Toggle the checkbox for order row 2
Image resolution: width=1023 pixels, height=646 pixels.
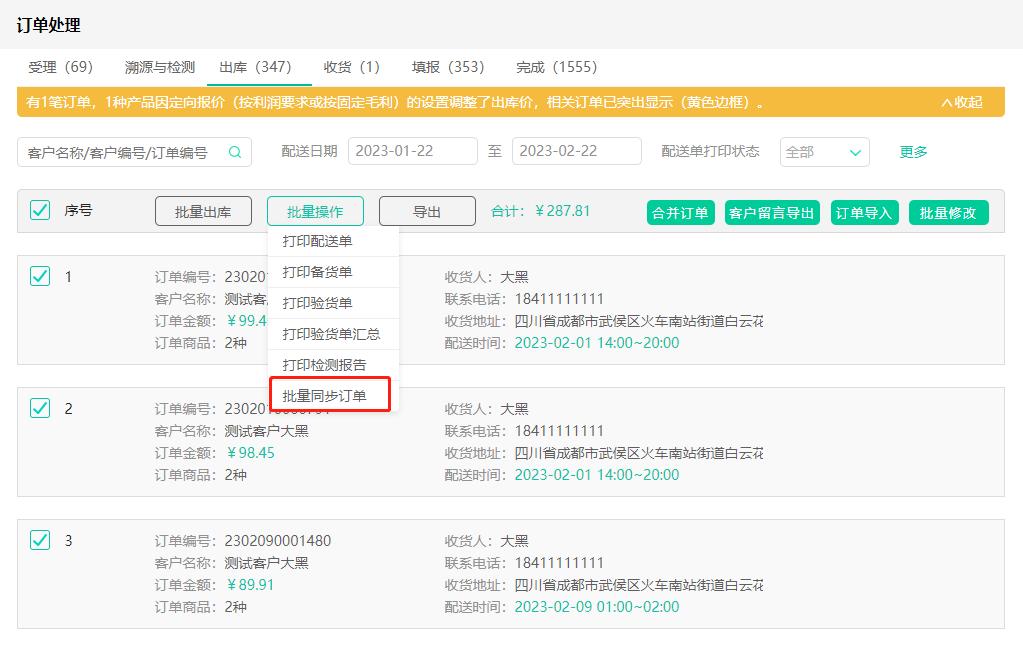(39, 408)
